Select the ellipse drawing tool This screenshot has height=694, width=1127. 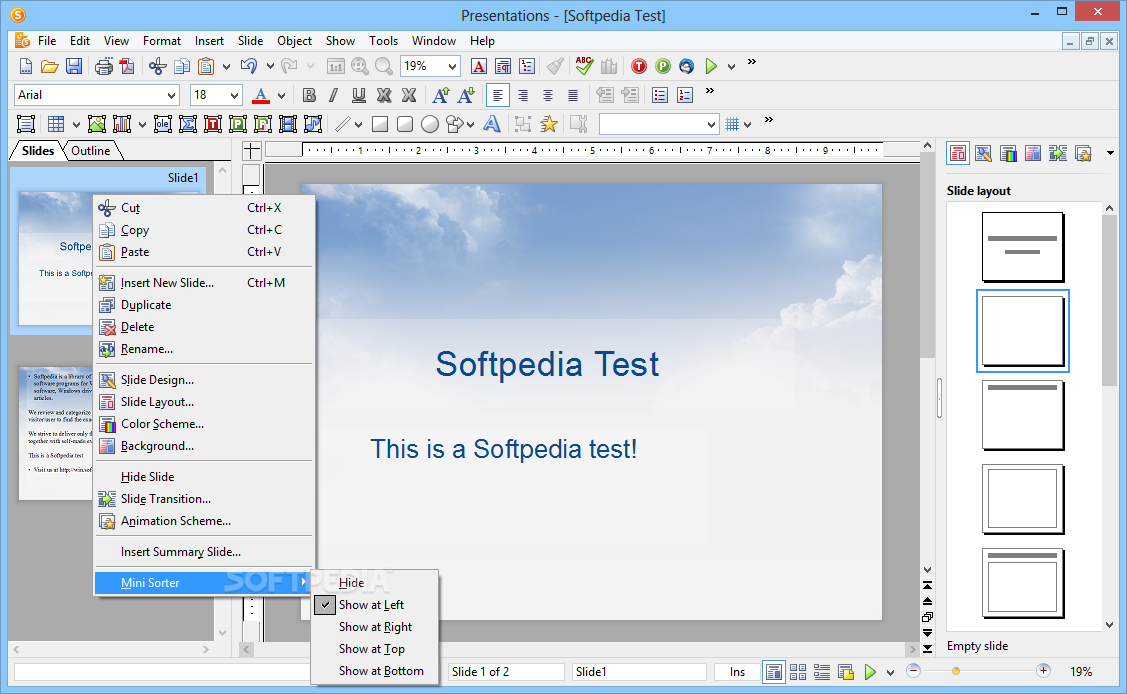click(430, 124)
